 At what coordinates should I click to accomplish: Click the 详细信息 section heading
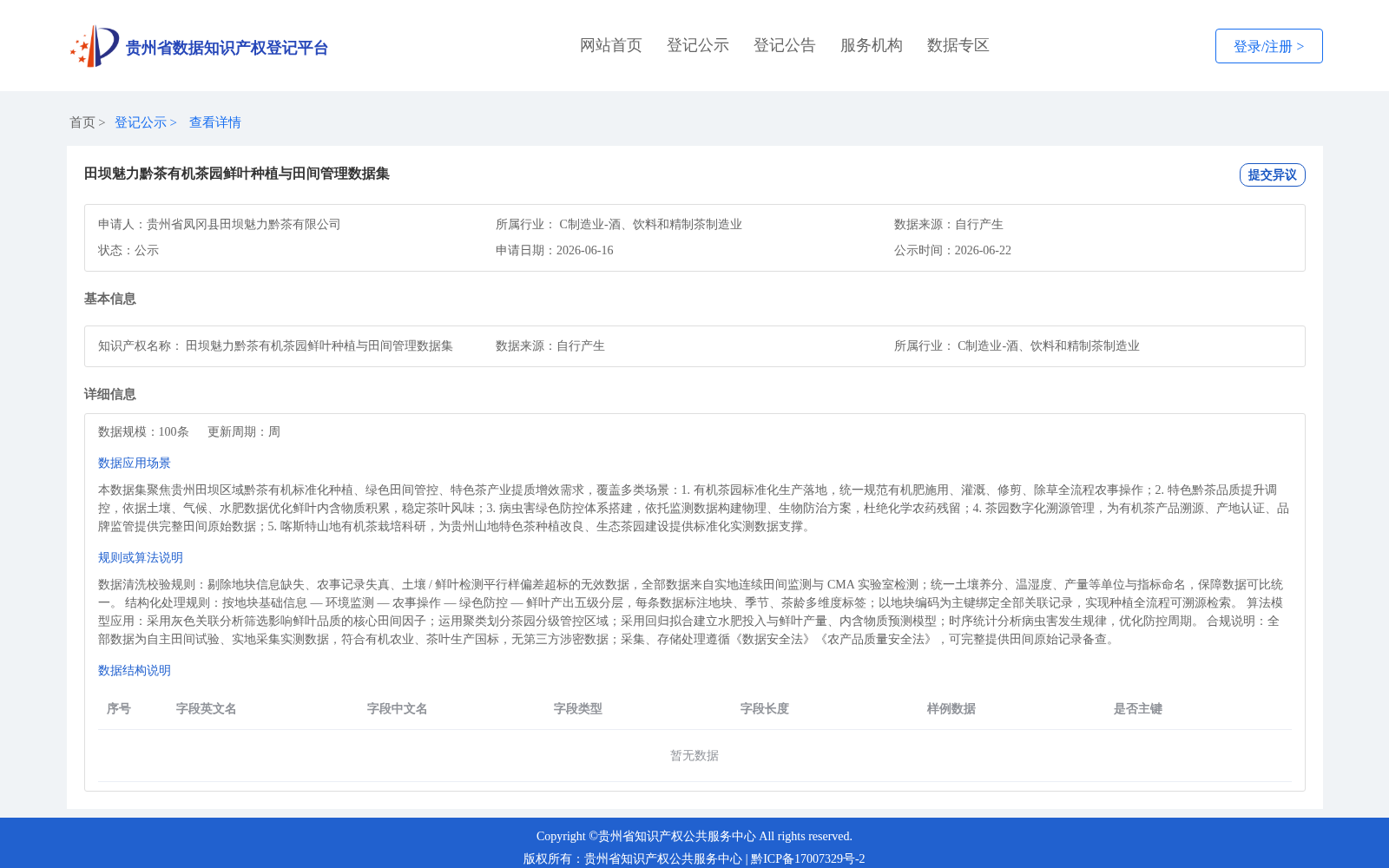pos(110,394)
